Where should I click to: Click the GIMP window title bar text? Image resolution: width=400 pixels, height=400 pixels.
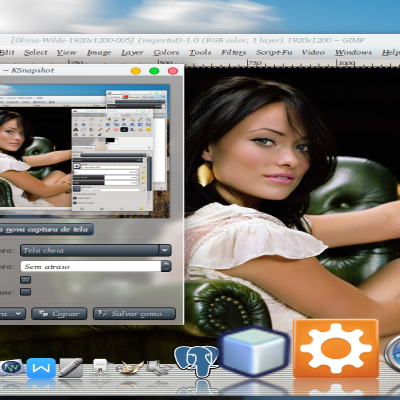(x=188, y=40)
